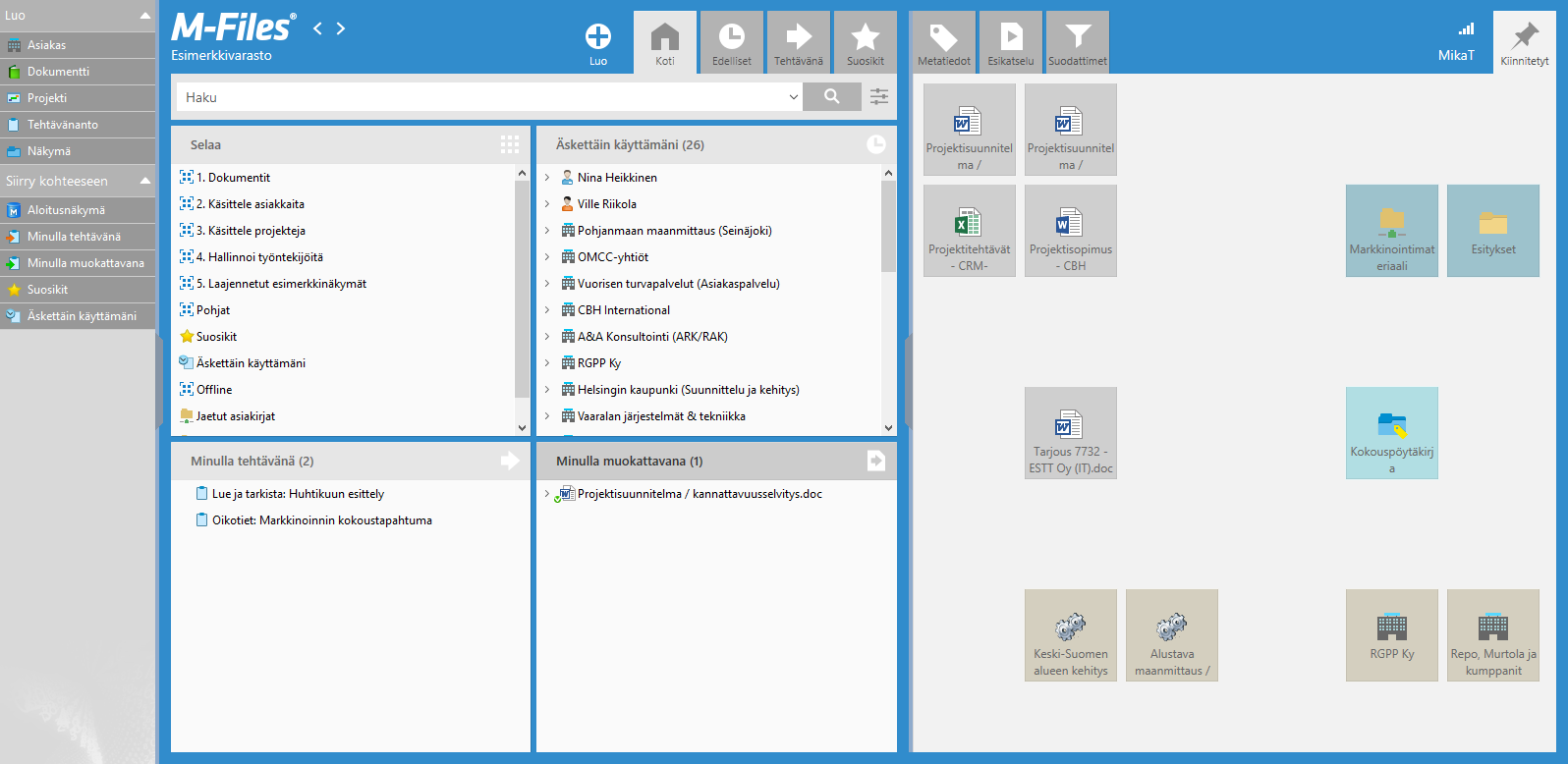
Task: Click the Luo create plus icon
Action: (597, 37)
